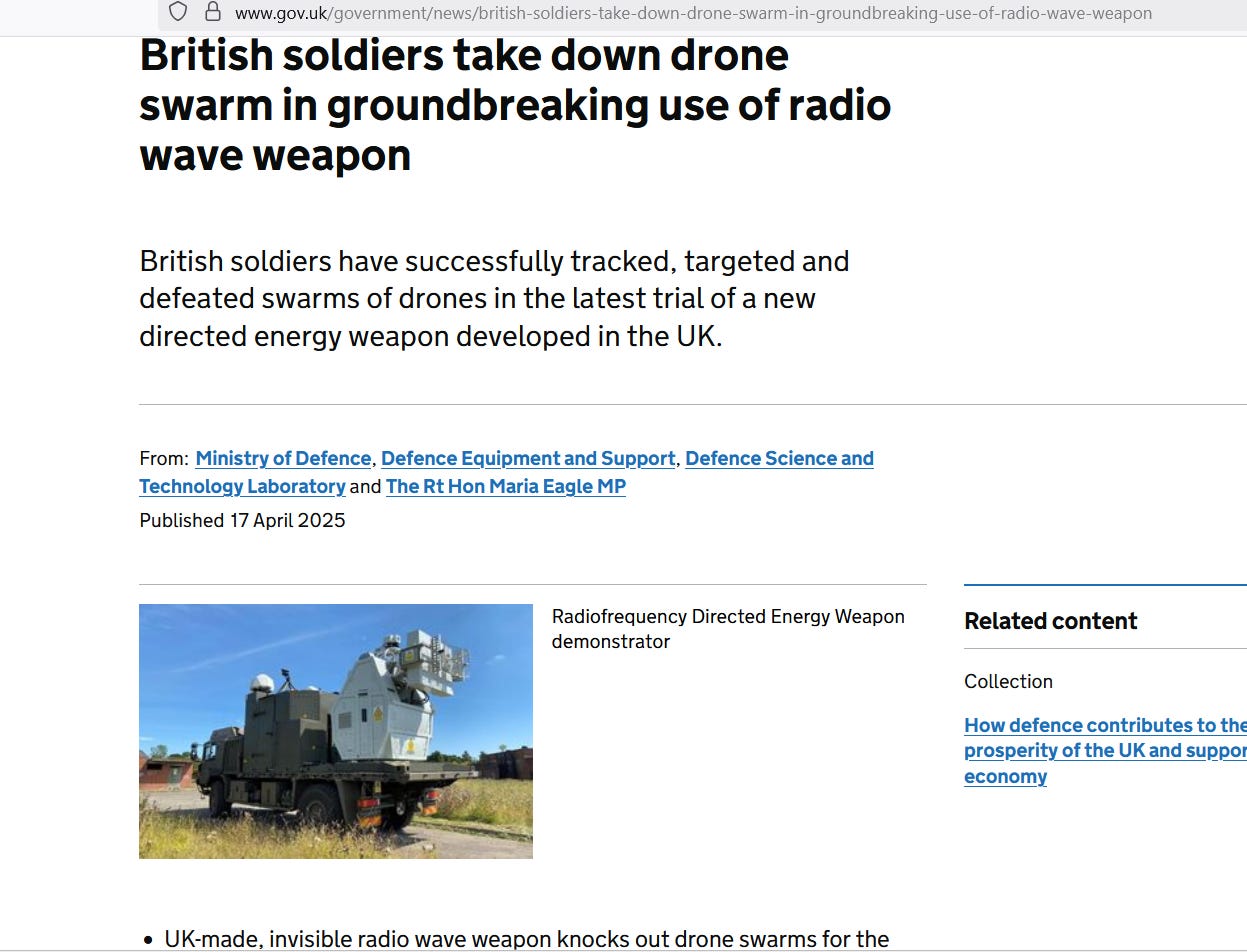Screen dimensions: 1247x952
Task: Select the gov.uk address bar URL
Action: point(693,13)
